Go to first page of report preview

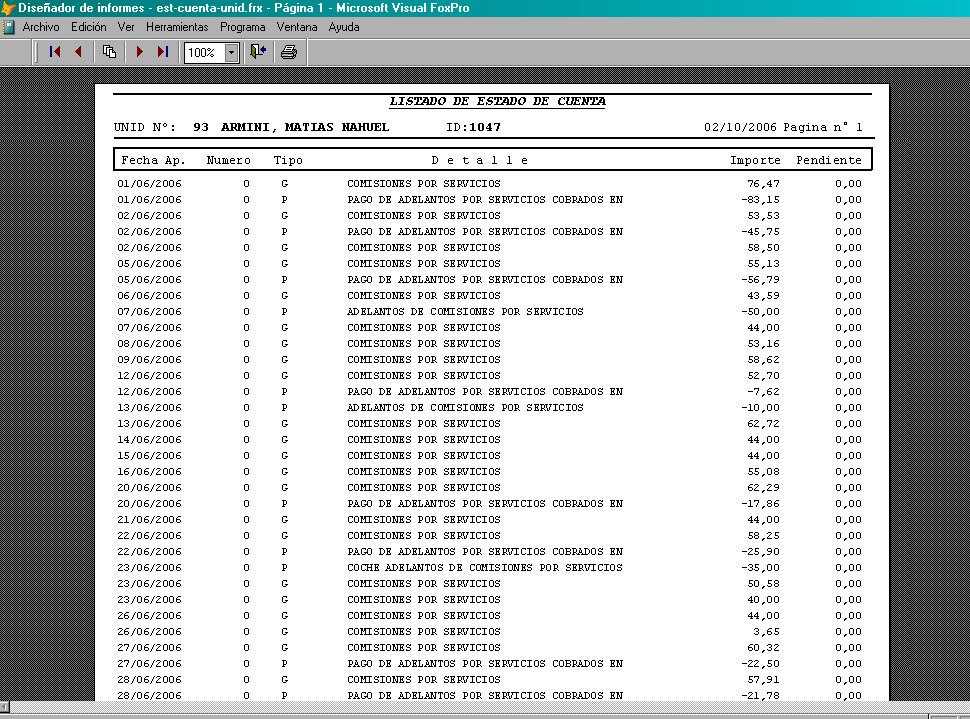55,52
